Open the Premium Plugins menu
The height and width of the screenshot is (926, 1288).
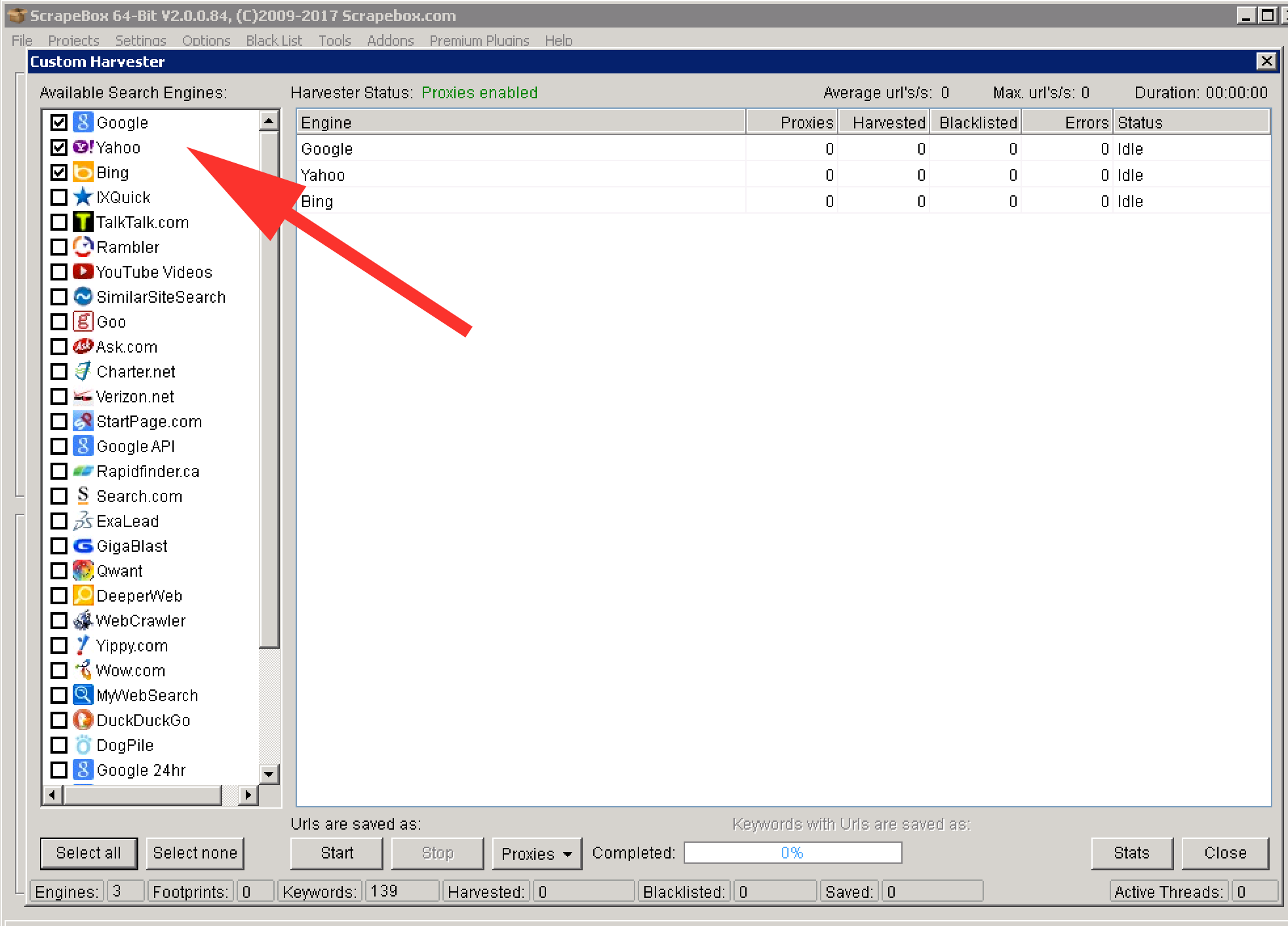pyautogui.click(x=479, y=41)
